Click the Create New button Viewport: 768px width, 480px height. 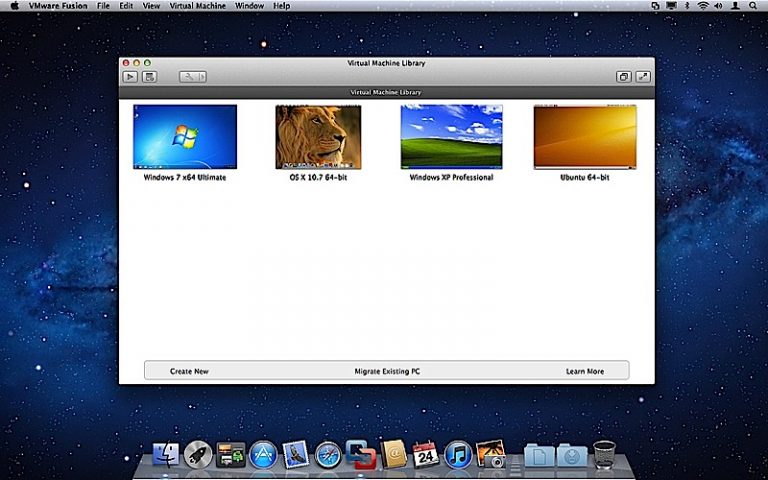tap(189, 371)
